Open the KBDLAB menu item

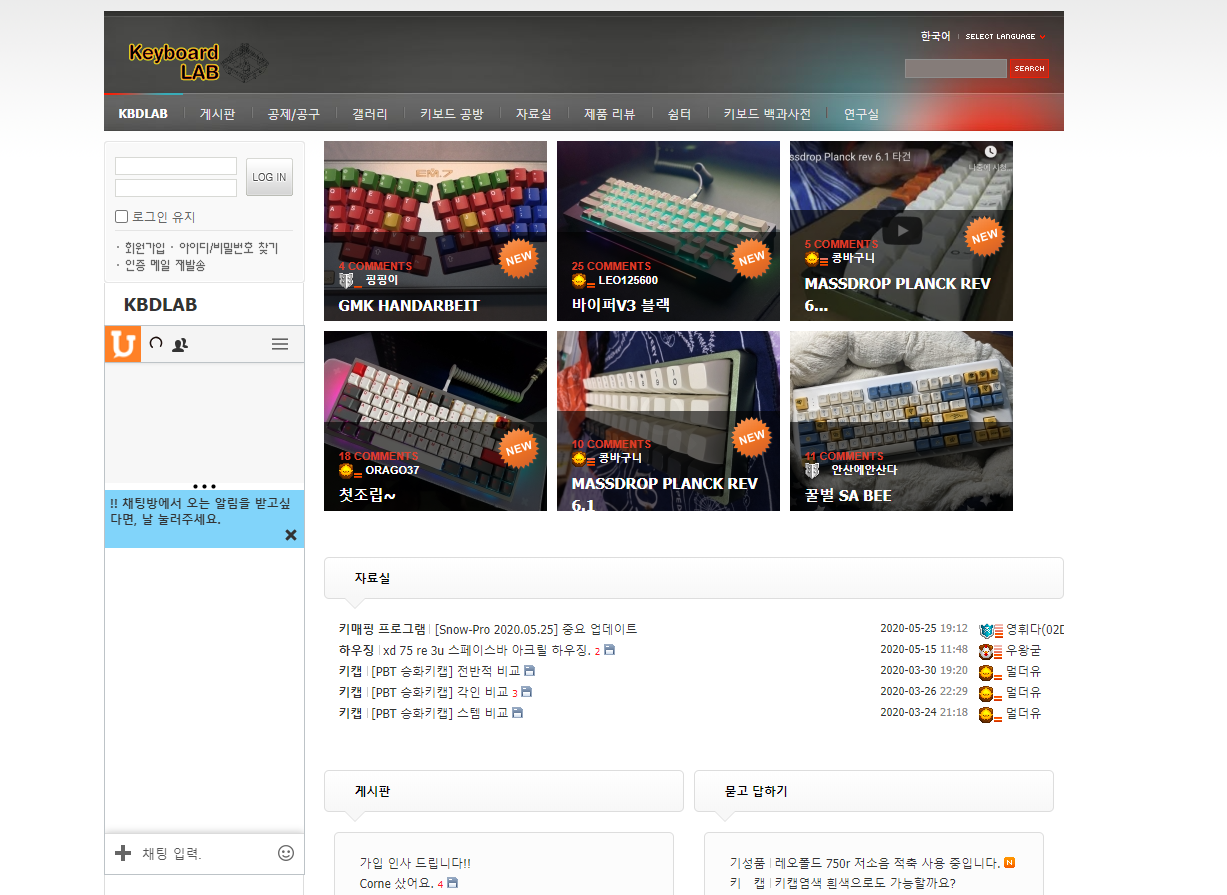coord(143,114)
